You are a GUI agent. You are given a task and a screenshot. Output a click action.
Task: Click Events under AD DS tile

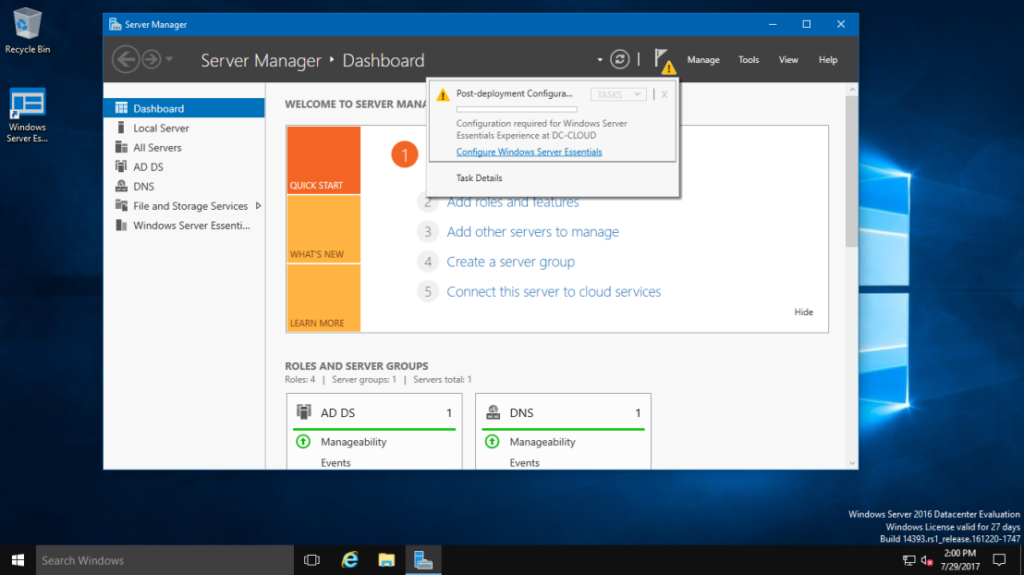point(336,463)
